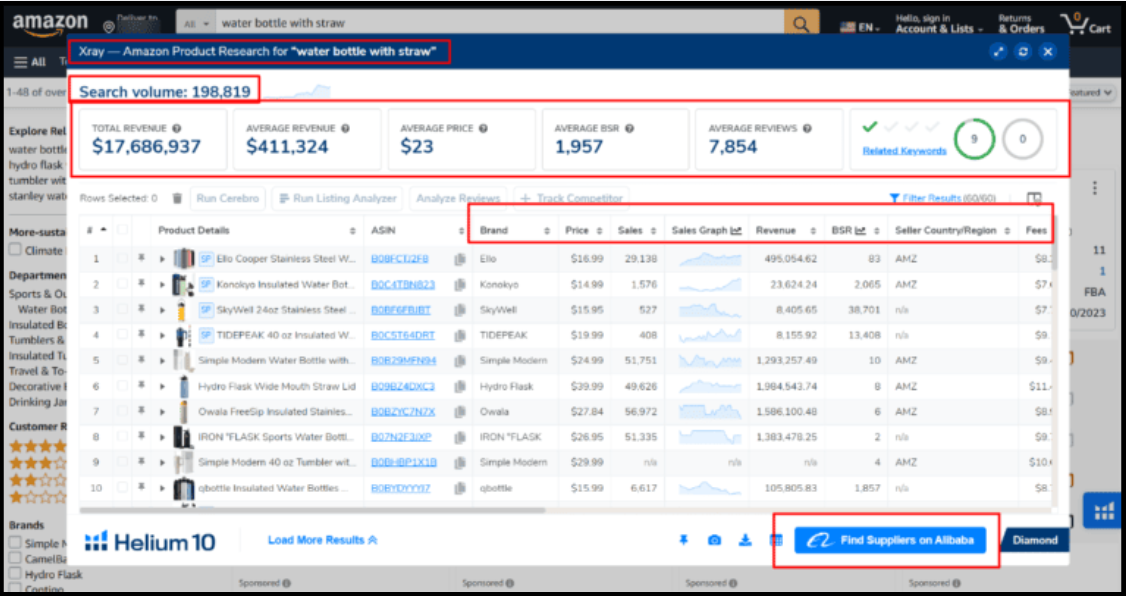This screenshot has height=596, width=1126.
Task: Expand the Xray panel to full size
Action: tap(998, 52)
